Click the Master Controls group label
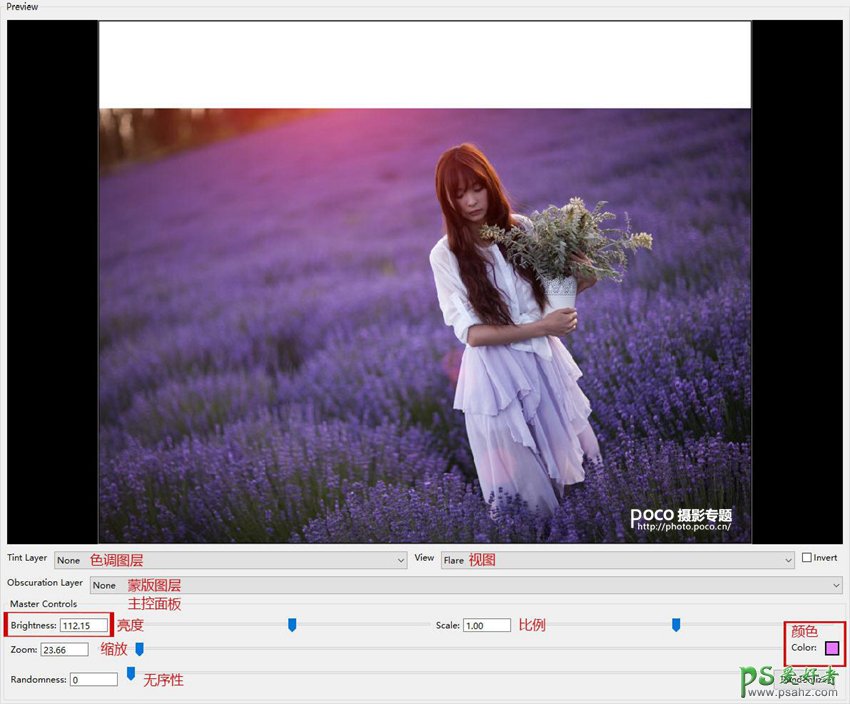The image size is (850, 704). pos(43,604)
